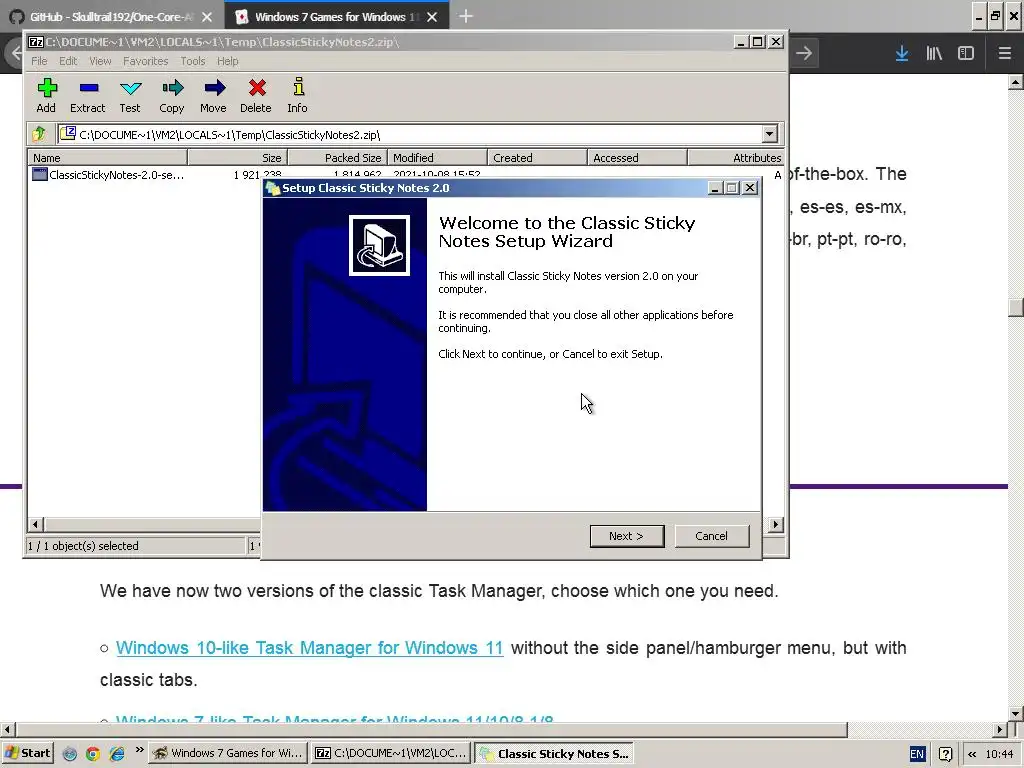Switch to the GitHub Skulltrail192 browser tab
The height and width of the screenshot is (768, 1024).
click(x=111, y=17)
